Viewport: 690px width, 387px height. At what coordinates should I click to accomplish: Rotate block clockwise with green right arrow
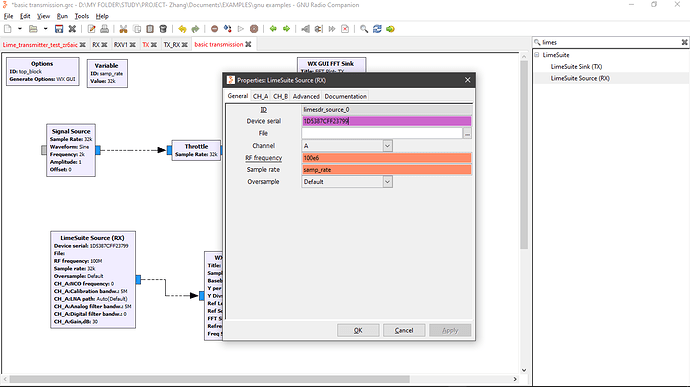(x=286, y=29)
